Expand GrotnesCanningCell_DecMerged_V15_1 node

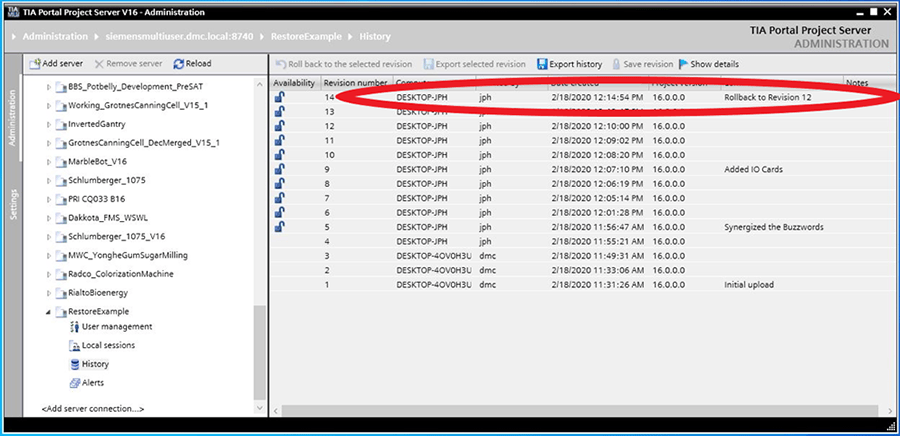pos(49,143)
